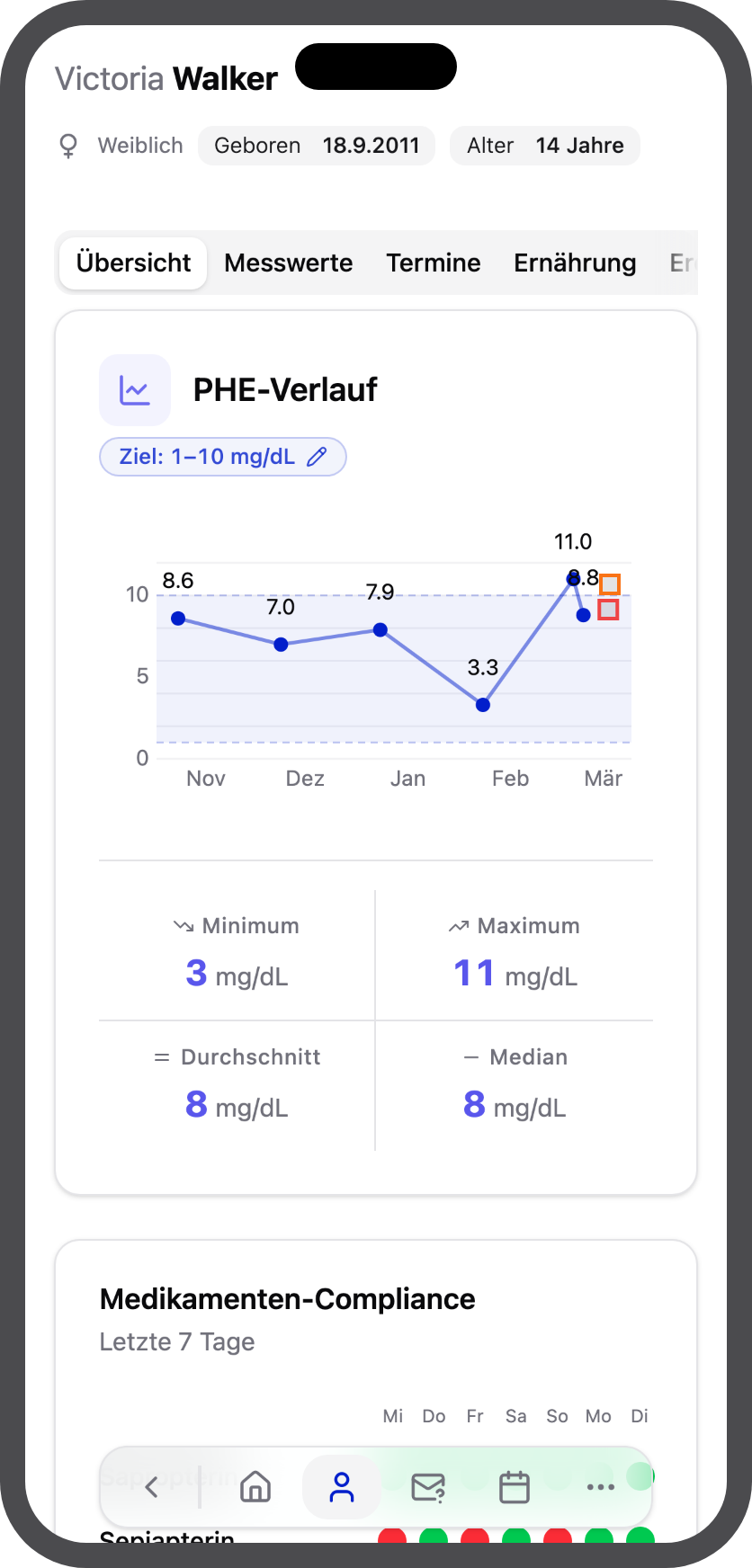Open the calendar icon in bottom navigation
This screenshot has height=1568, width=752.
click(x=515, y=1487)
